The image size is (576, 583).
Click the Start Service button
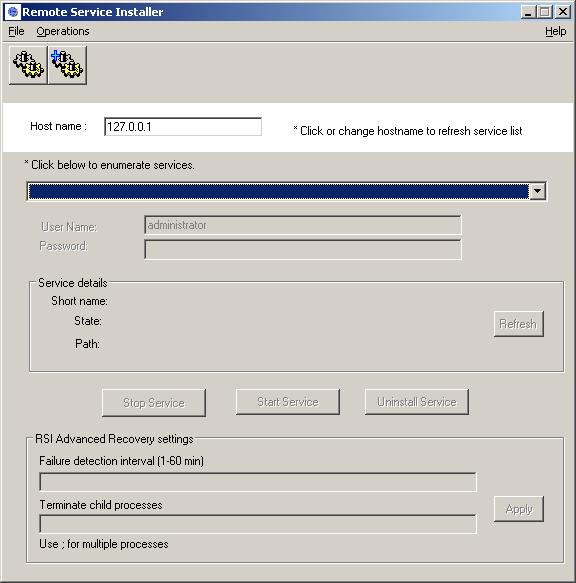[x=288, y=402]
